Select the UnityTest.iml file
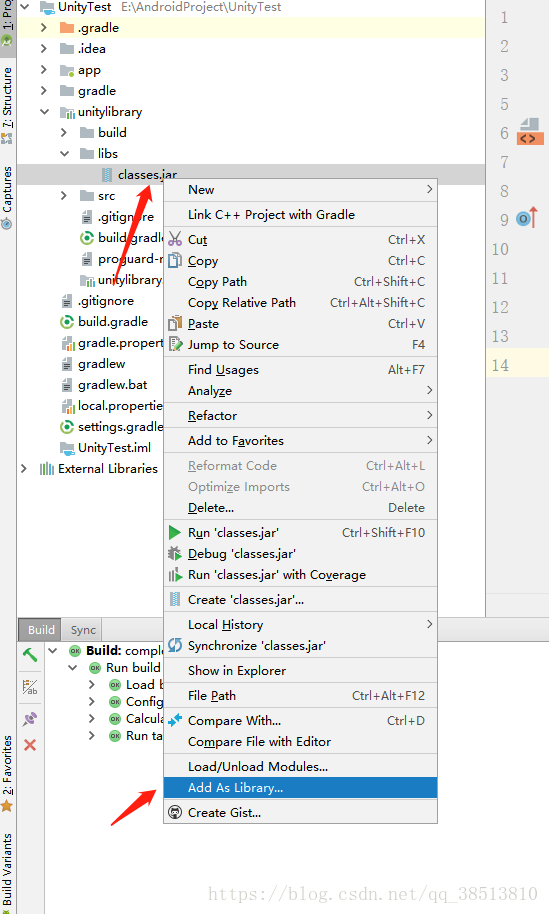The image size is (549, 914). click(114, 448)
